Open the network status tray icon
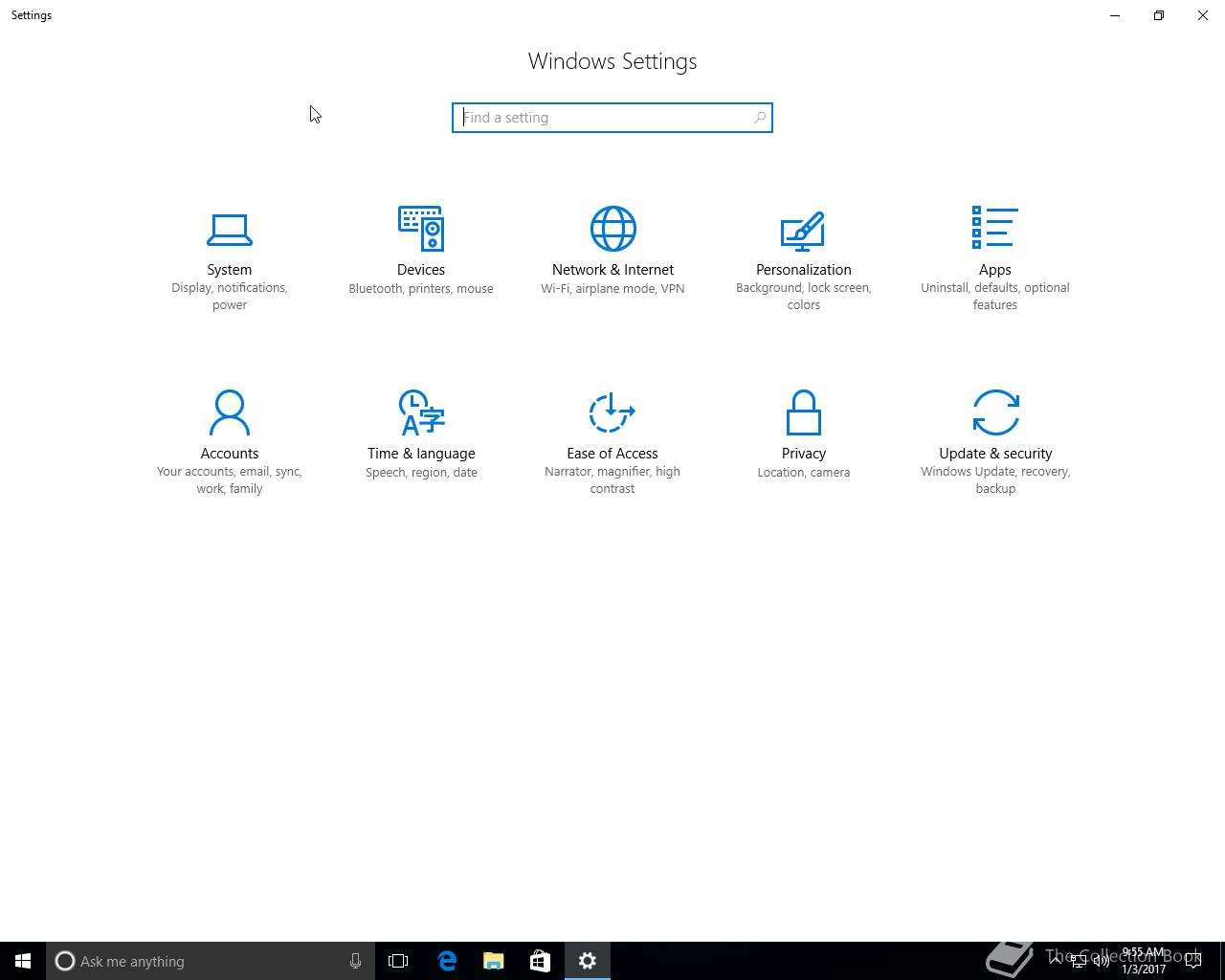 pos(1079,961)
